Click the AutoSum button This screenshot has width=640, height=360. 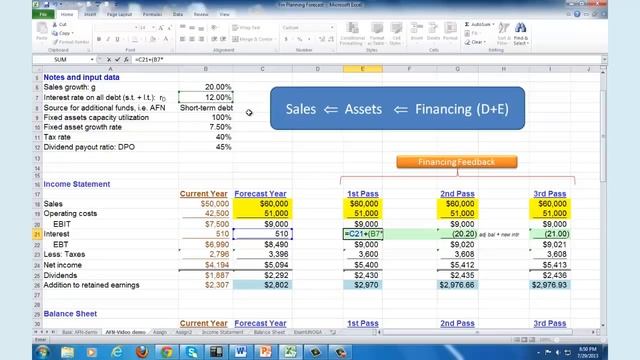[x=479, y=24]
